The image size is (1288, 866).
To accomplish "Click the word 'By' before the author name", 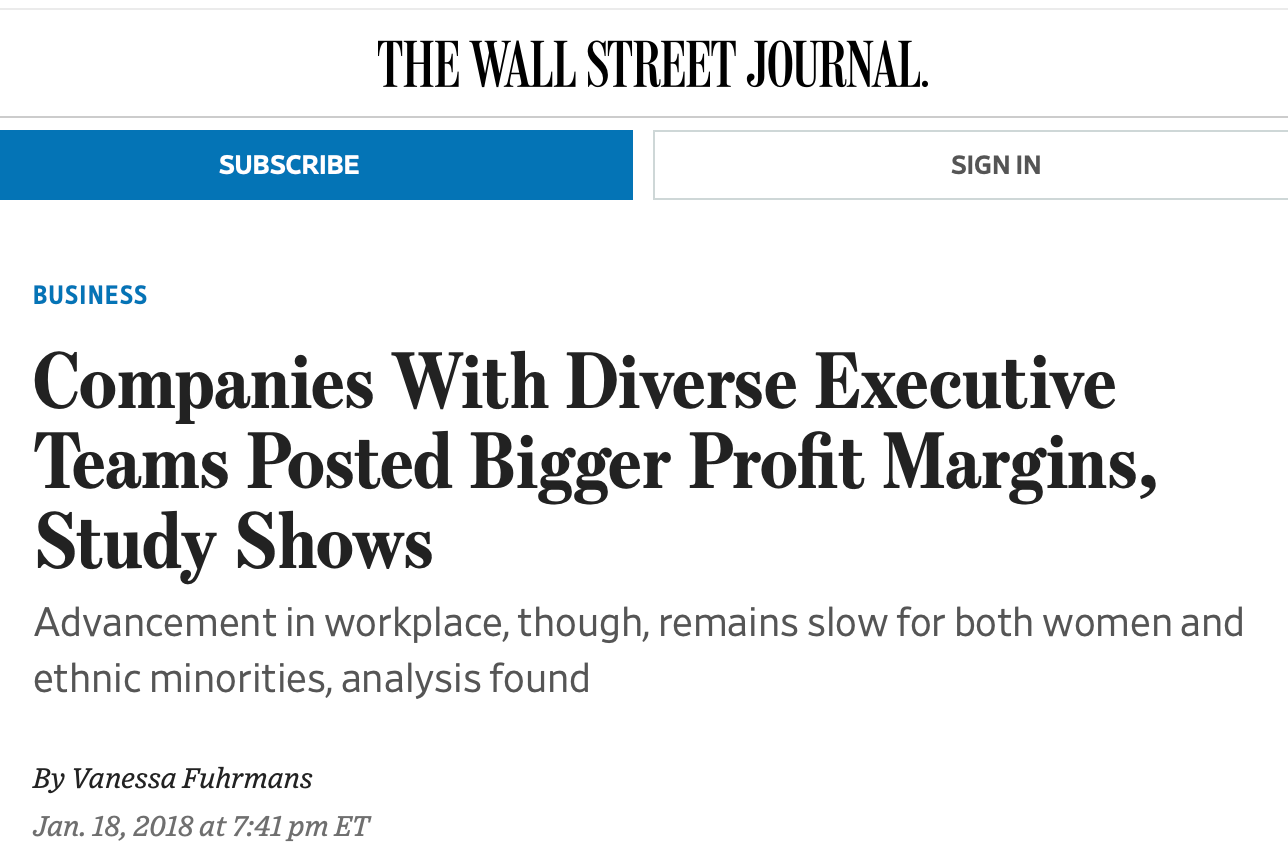I will [49, 777].
